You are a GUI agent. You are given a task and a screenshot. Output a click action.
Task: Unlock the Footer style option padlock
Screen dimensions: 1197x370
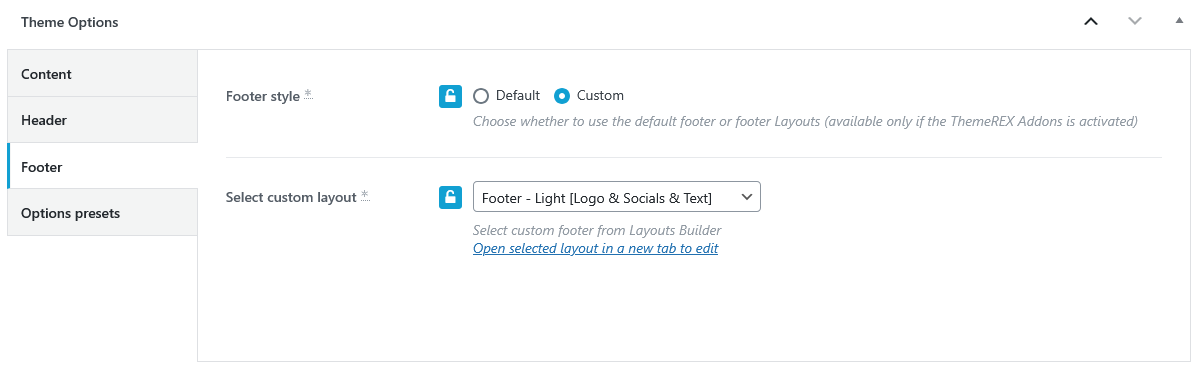450,96
